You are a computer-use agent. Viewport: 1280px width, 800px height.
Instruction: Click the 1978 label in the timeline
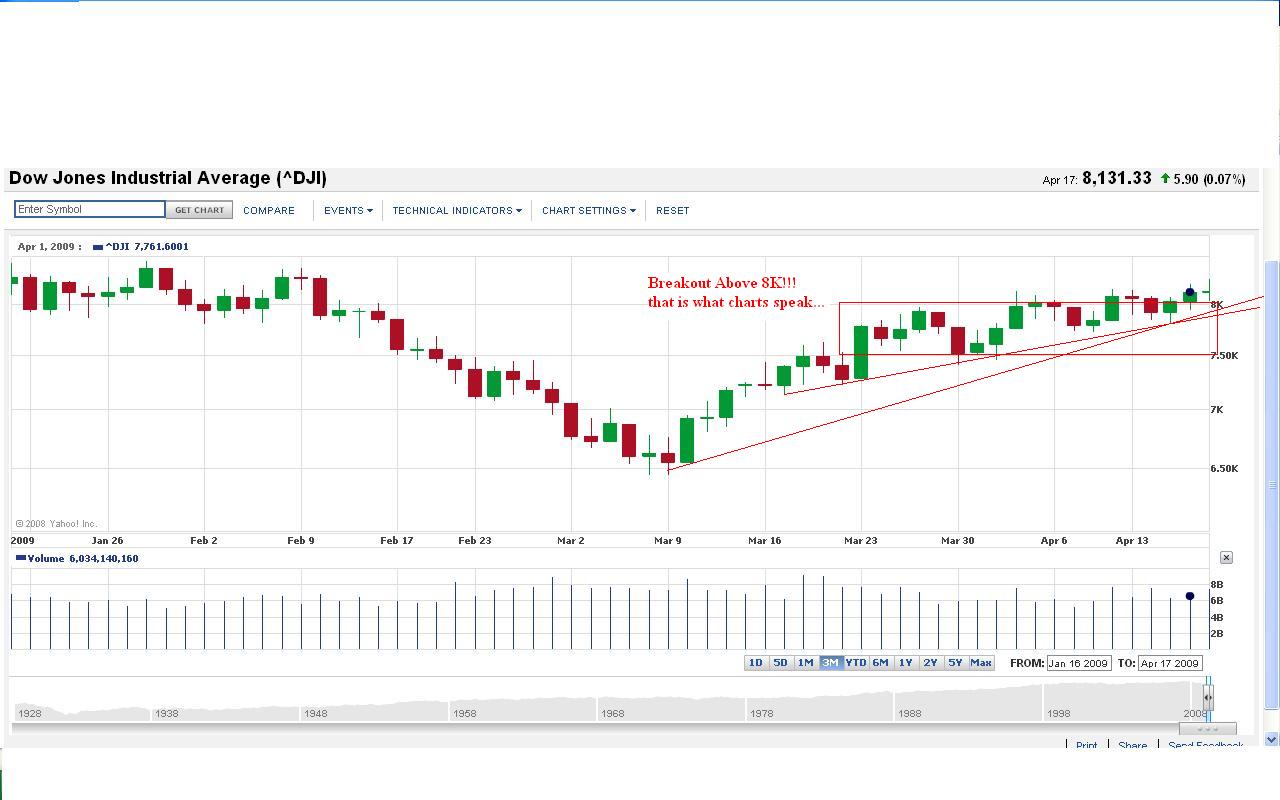pyautogui.click(x=762, y=714)
